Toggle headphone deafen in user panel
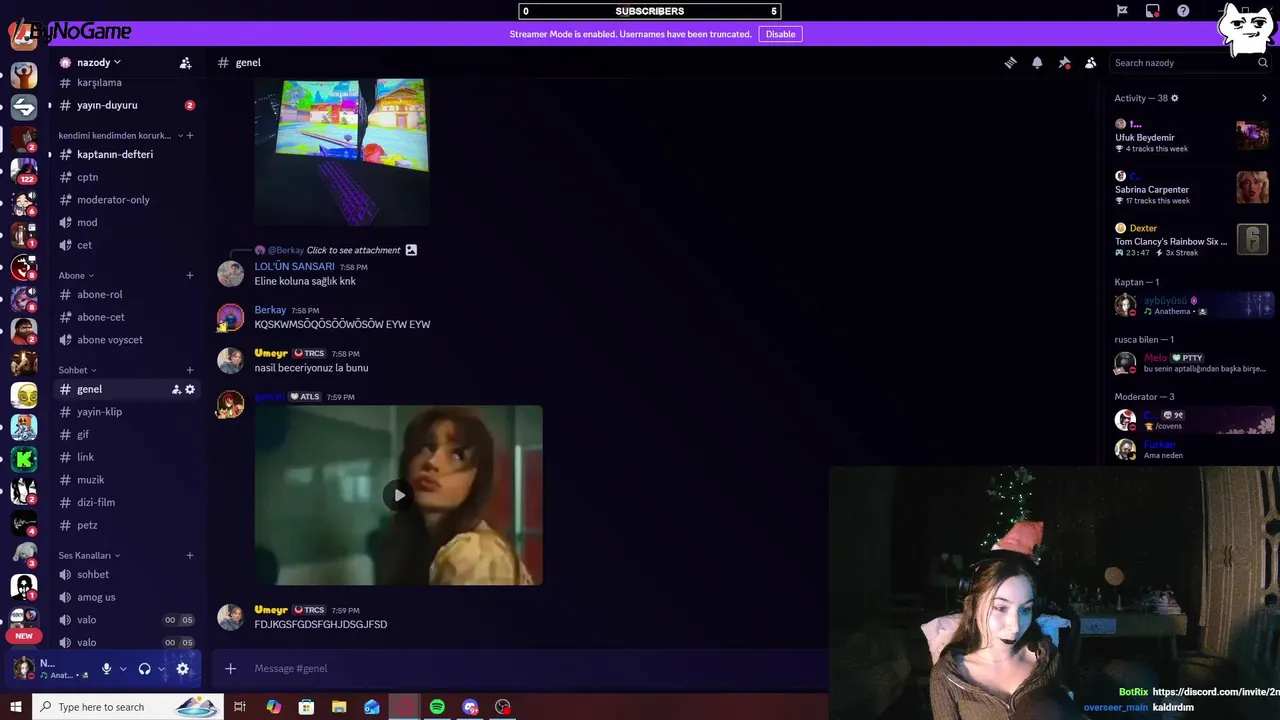 (x=144, y=669)
